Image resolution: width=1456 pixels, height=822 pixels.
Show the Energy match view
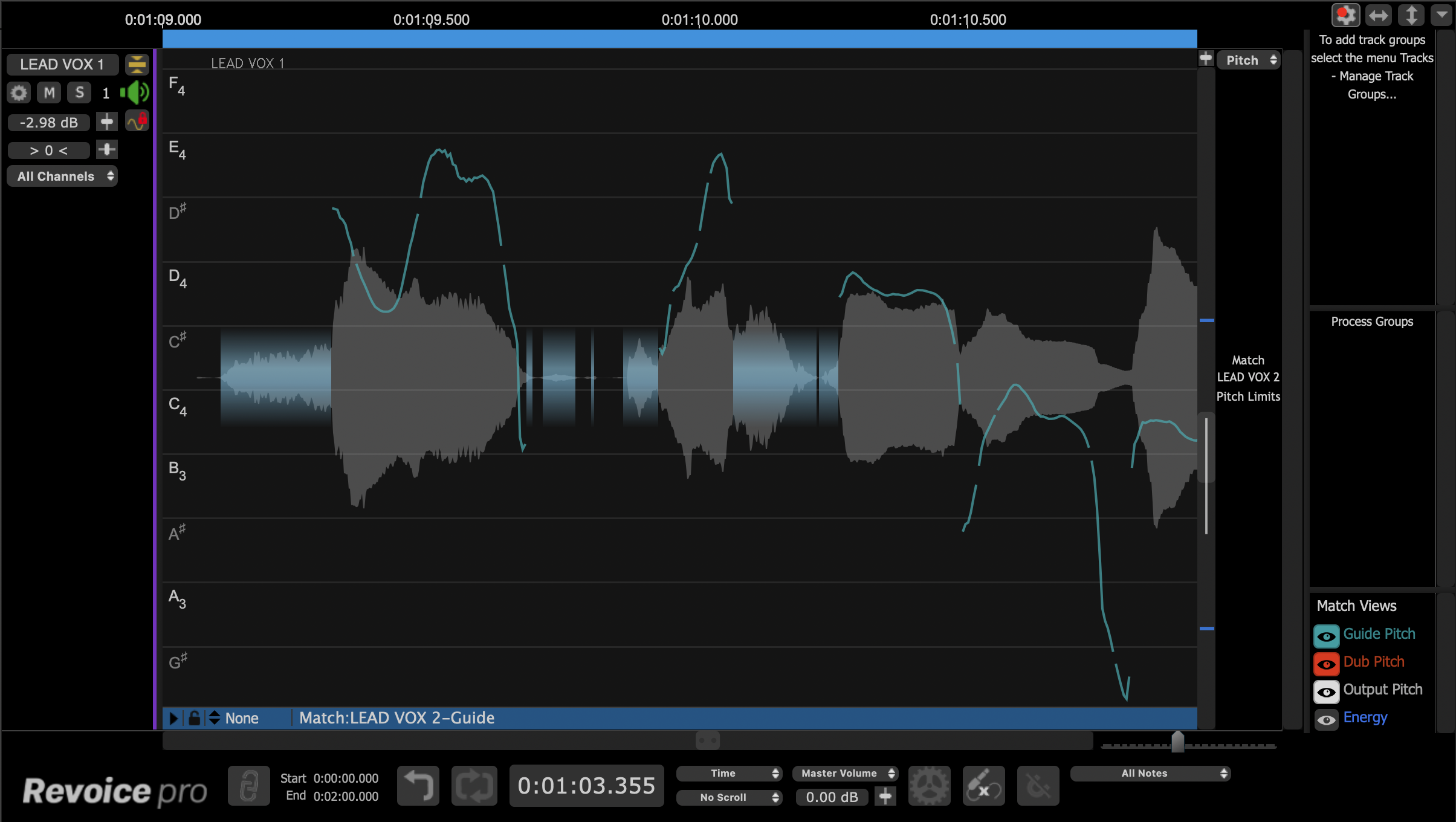coord(1326,719)
